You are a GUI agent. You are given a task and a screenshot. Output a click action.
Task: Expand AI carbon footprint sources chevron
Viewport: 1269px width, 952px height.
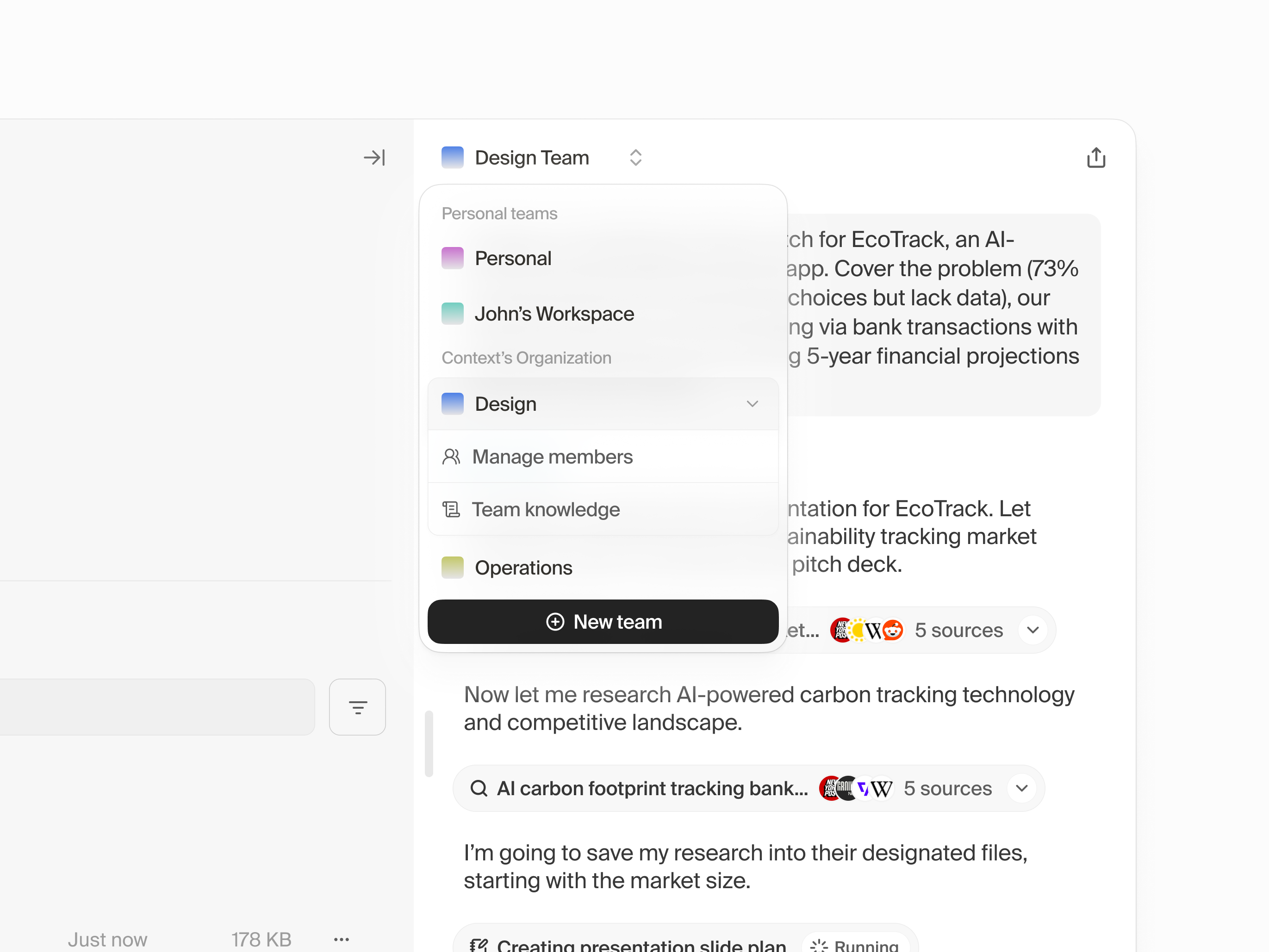(1021, 789)
